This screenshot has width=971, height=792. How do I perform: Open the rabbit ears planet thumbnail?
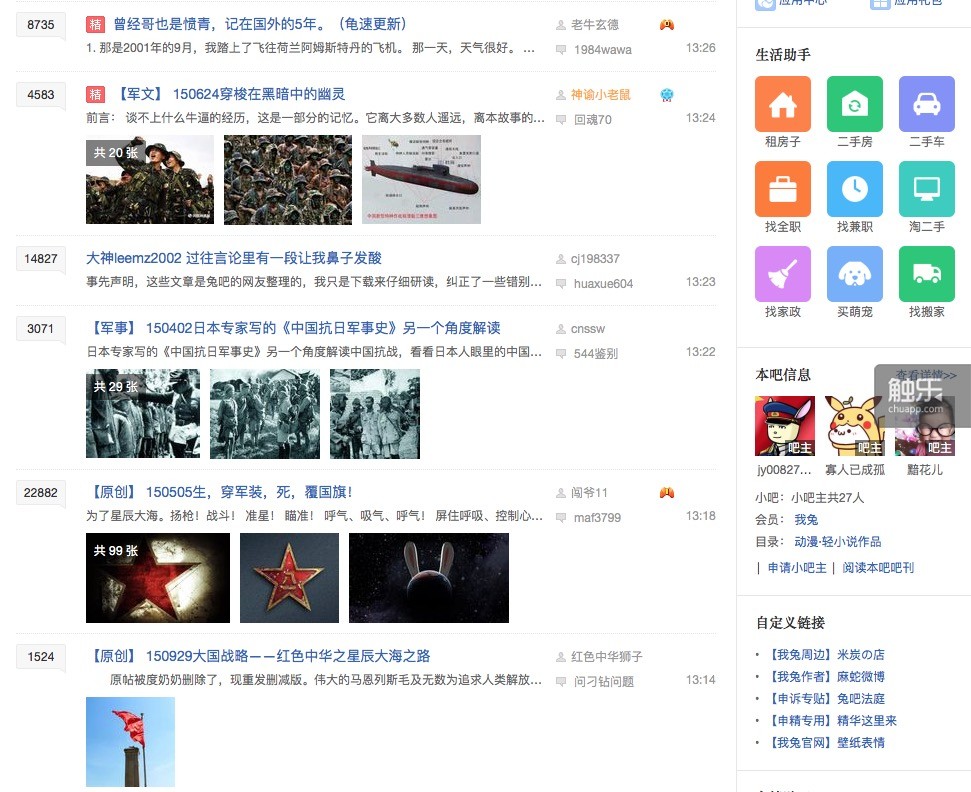(429, 578)
